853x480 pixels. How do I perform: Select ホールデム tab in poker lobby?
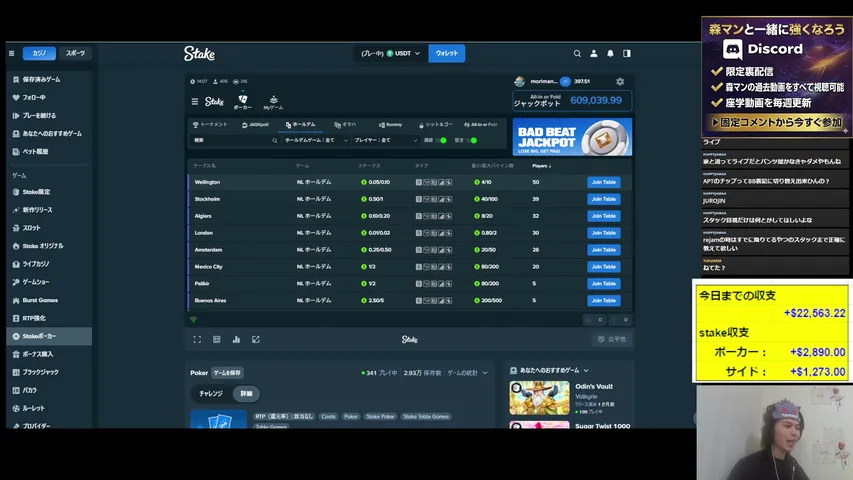coord(300,125)
